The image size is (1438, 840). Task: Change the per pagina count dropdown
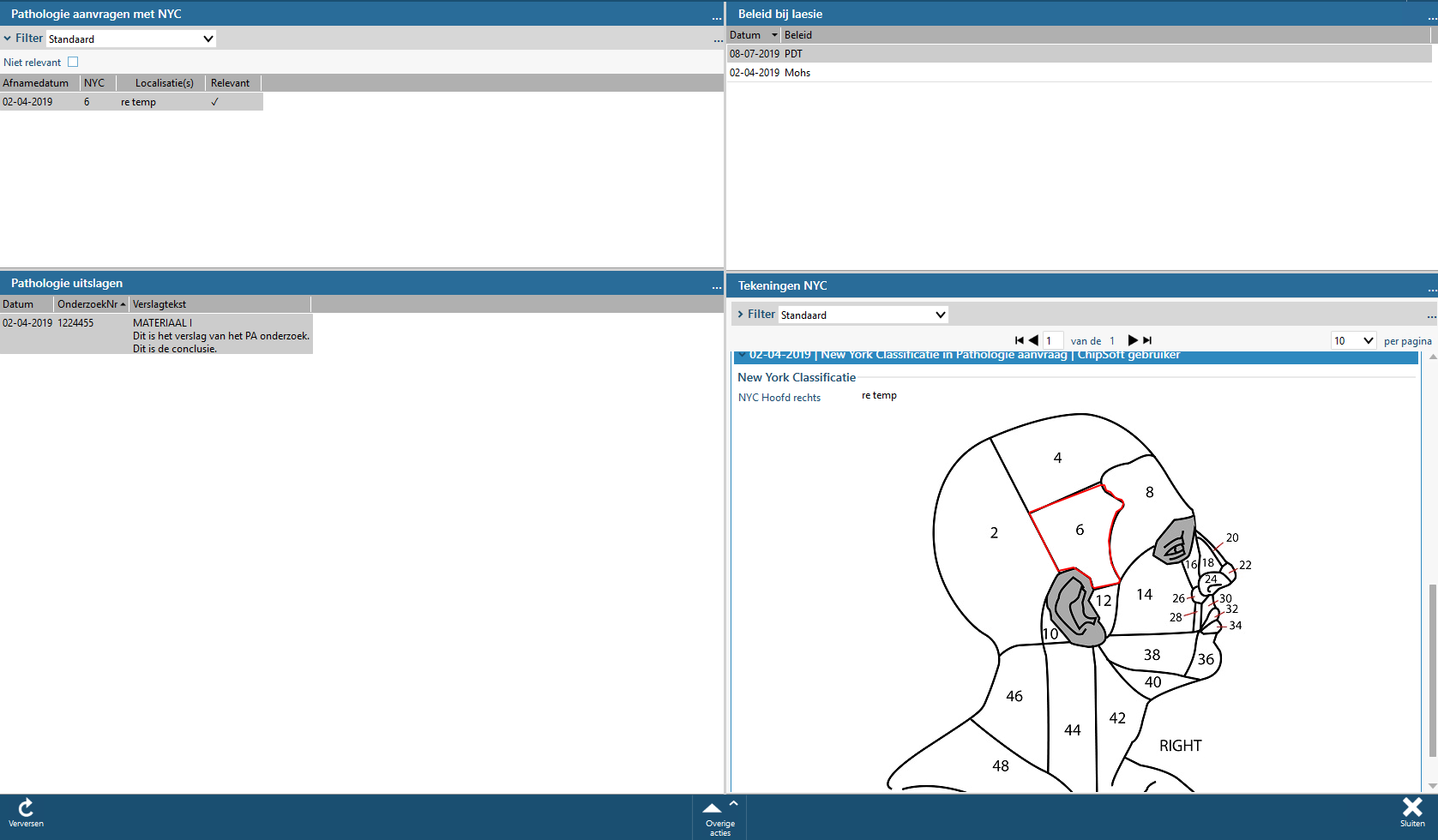pyautogui.click(x=1353, y=340)
